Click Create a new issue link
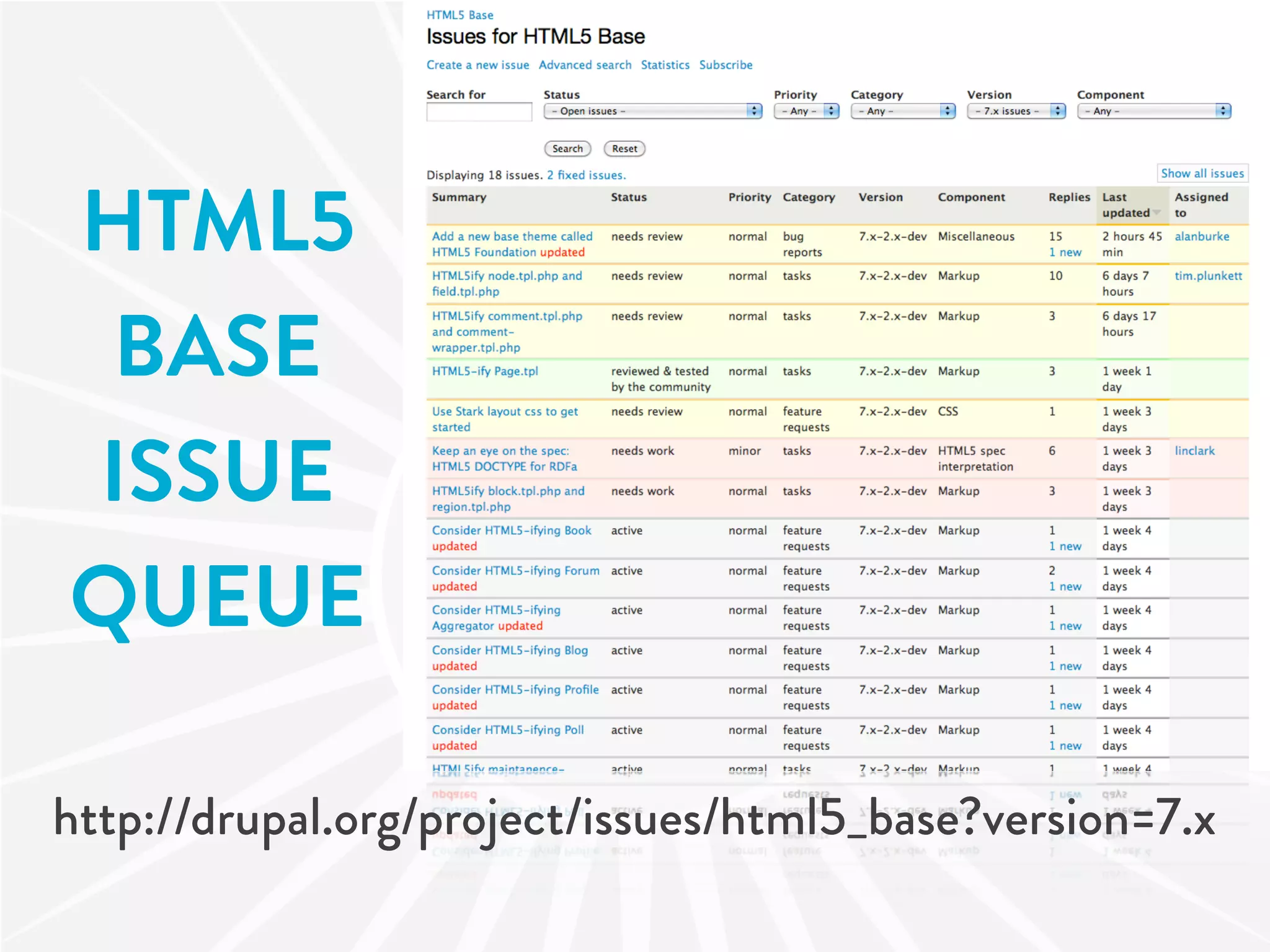 click(x=477, y=65)
